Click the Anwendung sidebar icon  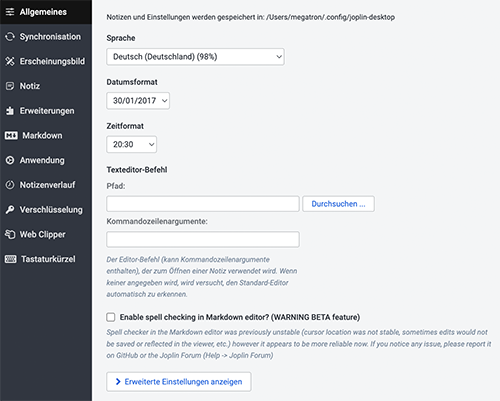click(x=10, y=160)
